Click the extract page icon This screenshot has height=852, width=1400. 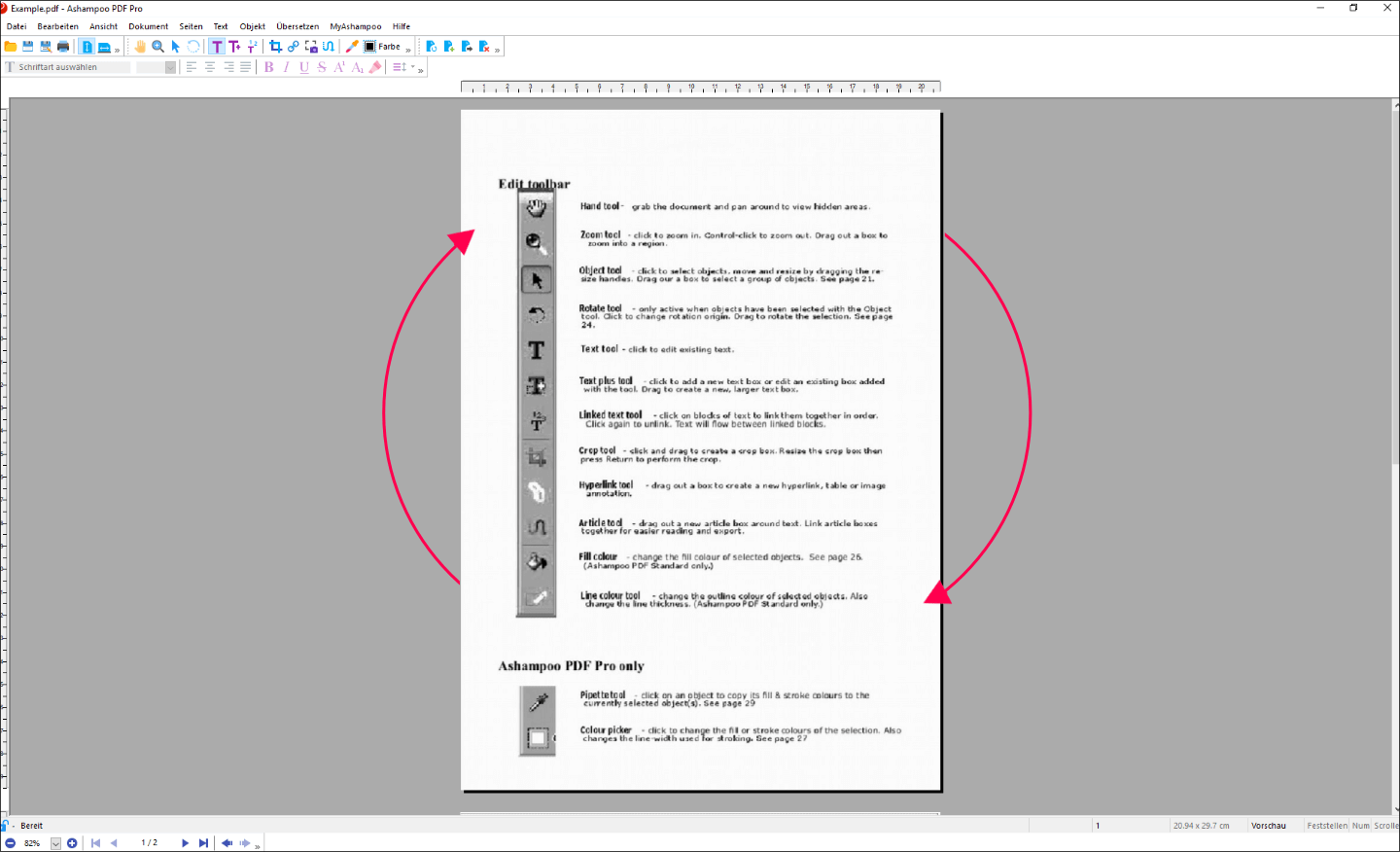(x=467, y=47)
